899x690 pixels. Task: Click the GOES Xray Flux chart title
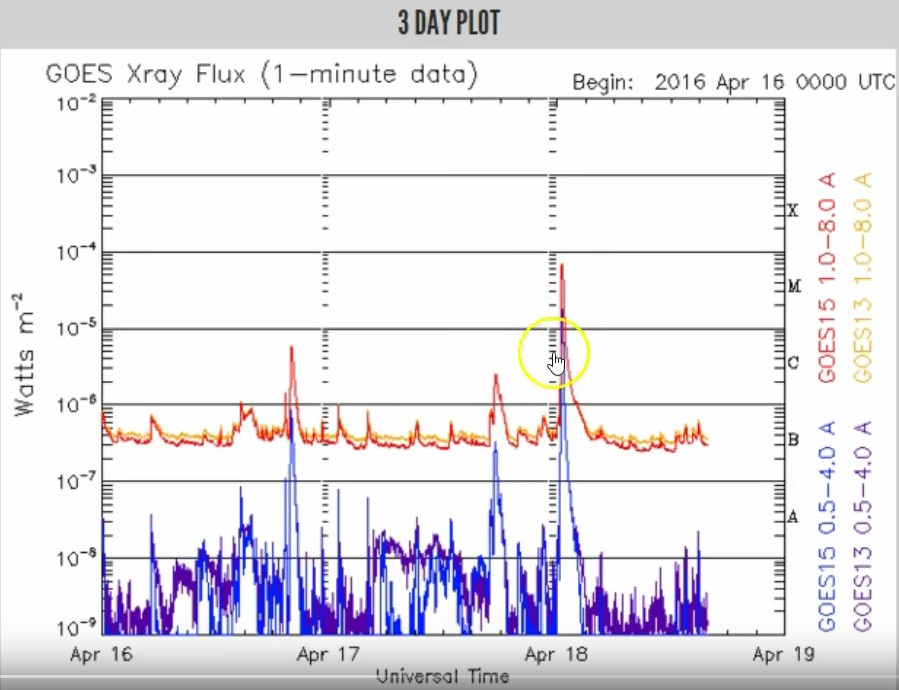(x=261, y=75)
